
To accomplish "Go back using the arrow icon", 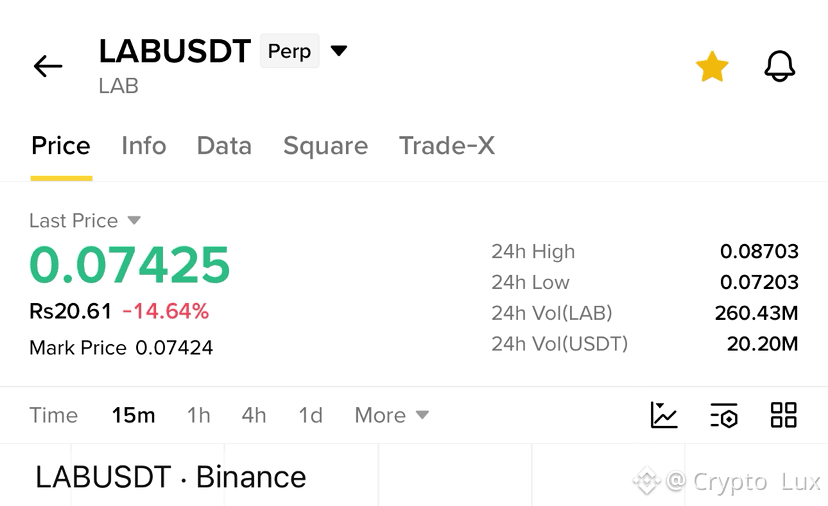I will (48, 67).
